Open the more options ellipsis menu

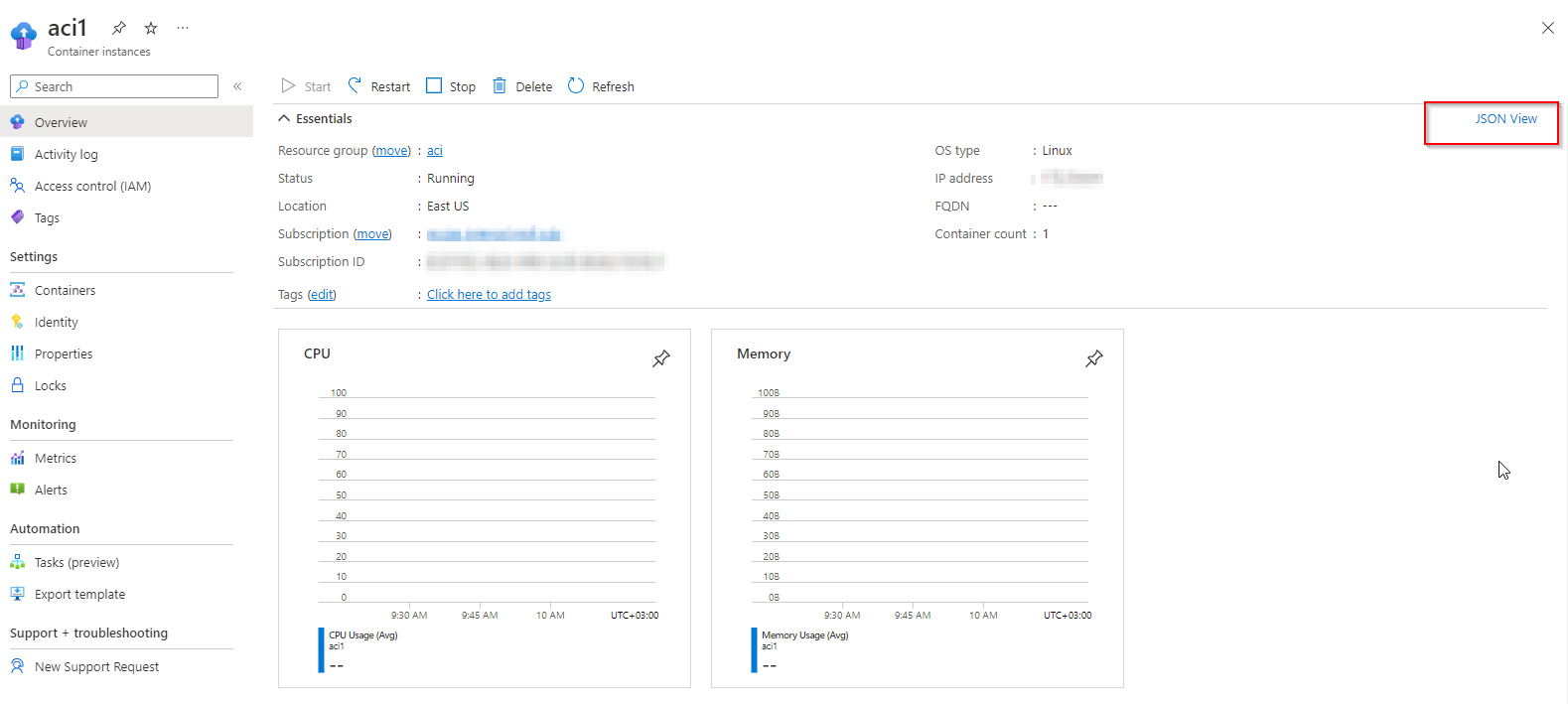[183, 28]
